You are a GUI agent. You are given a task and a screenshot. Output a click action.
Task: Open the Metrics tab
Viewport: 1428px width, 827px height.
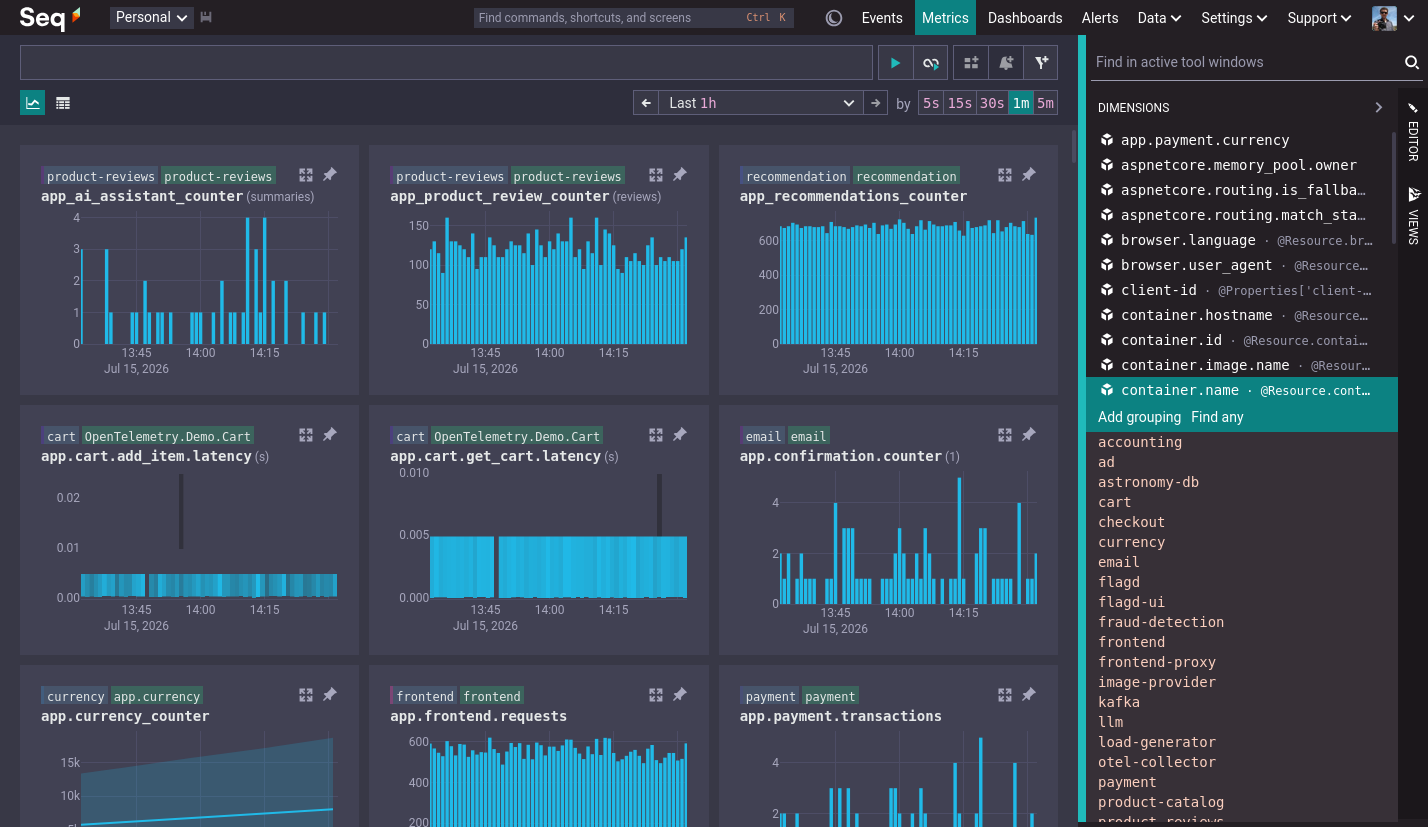pos(945,18)
